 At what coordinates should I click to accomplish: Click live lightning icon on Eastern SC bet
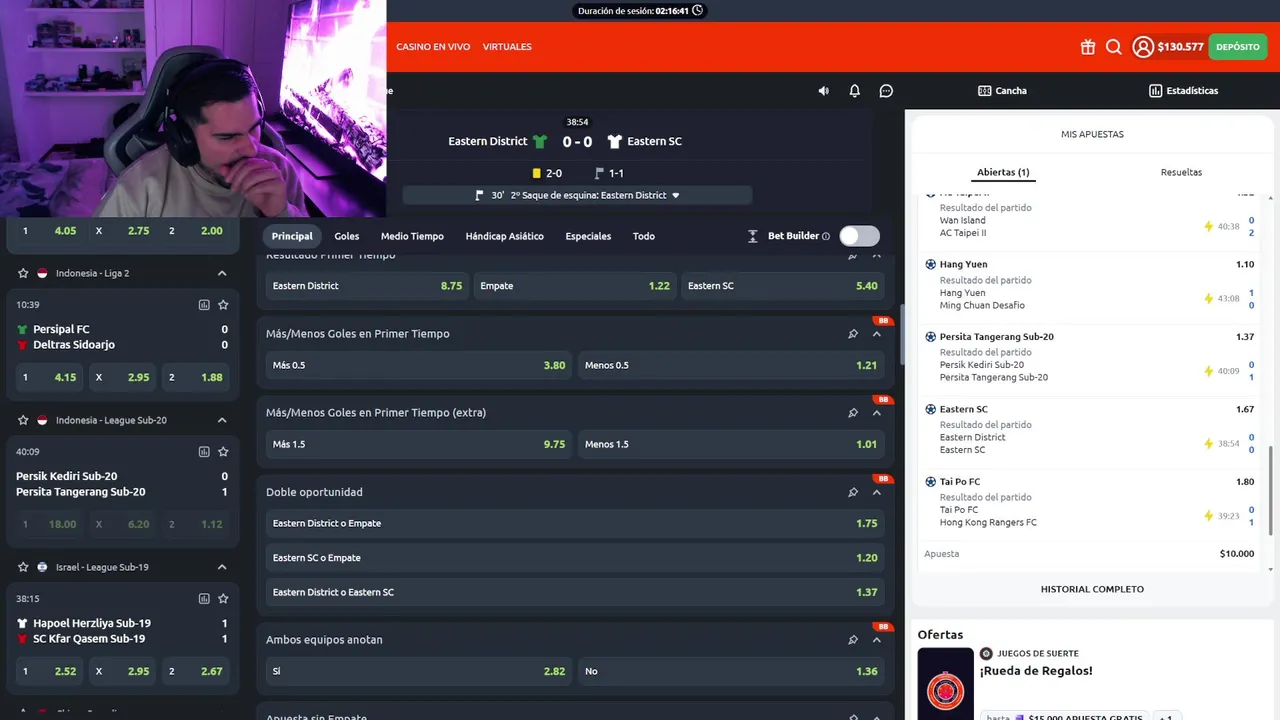[1209, 444]
